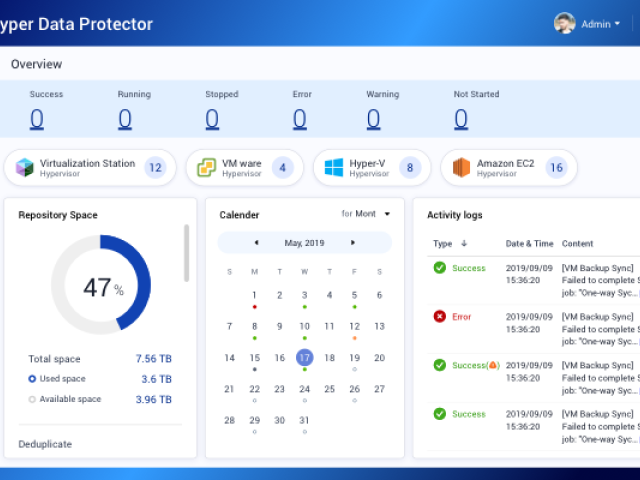Screen dimensions: 640x480
Task: Select May 8 in the calendar
Action: pos(254,326)
